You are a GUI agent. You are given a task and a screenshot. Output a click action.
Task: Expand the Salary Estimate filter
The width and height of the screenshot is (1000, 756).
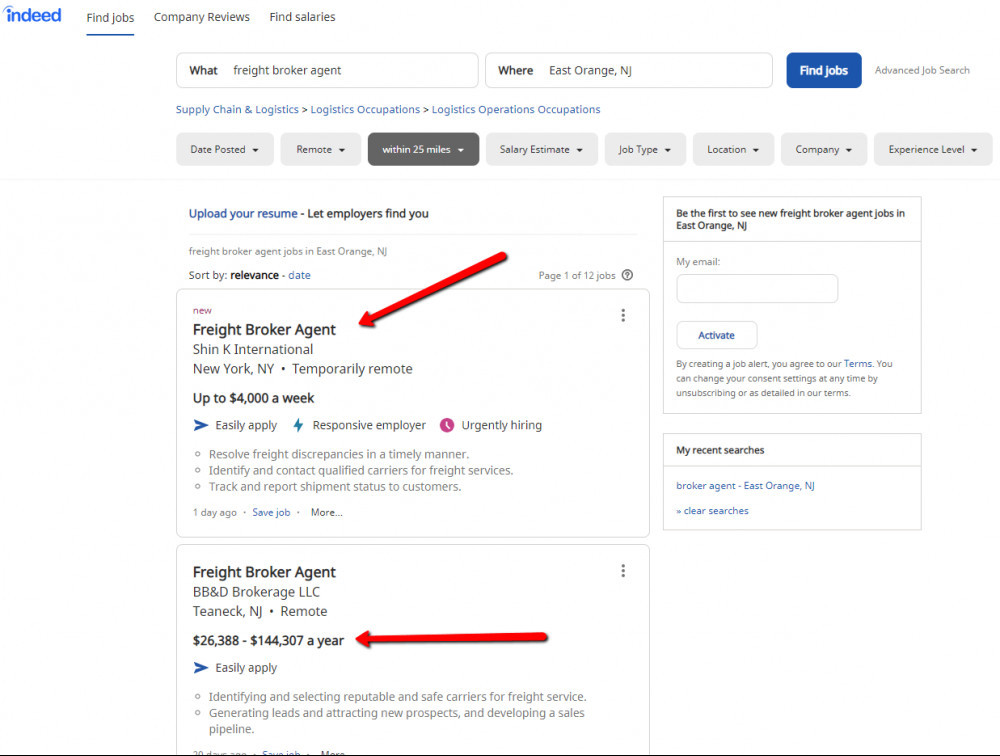(x=541, y=149)
